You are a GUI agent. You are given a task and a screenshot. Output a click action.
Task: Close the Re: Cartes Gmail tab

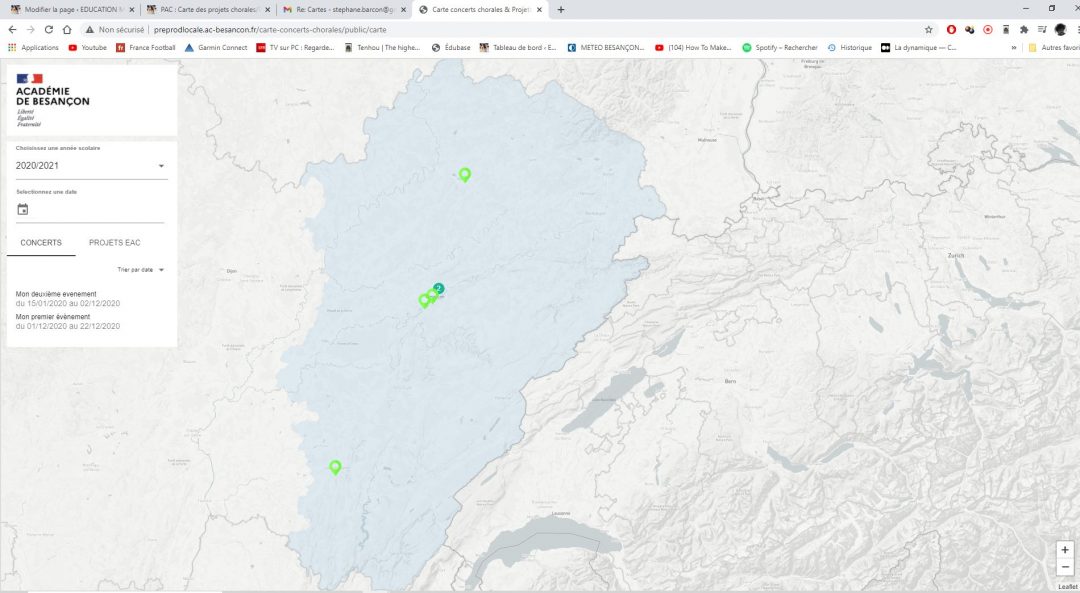[x=404, y=10]
